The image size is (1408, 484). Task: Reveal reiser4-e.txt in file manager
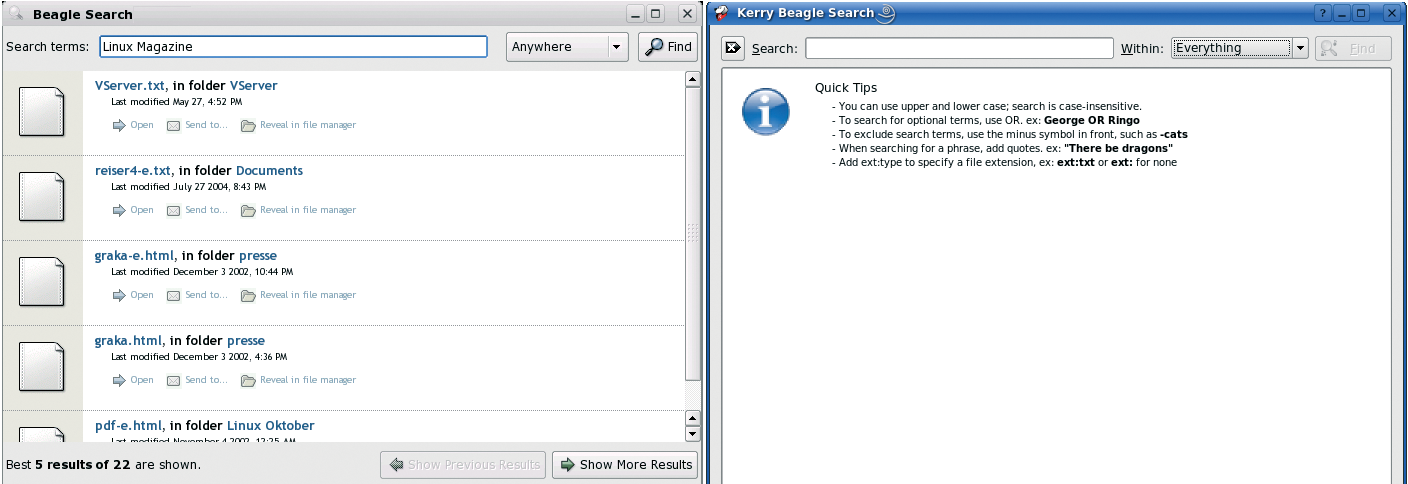click(298, 210)
